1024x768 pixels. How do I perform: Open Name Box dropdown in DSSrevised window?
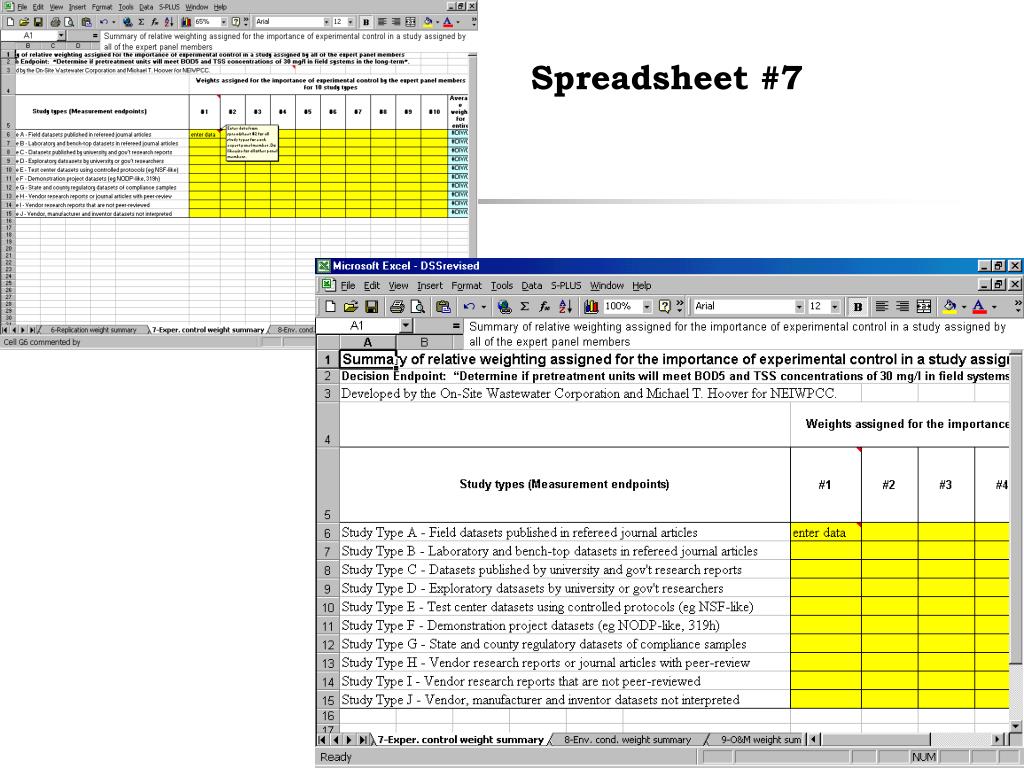(x=406, y=326)
